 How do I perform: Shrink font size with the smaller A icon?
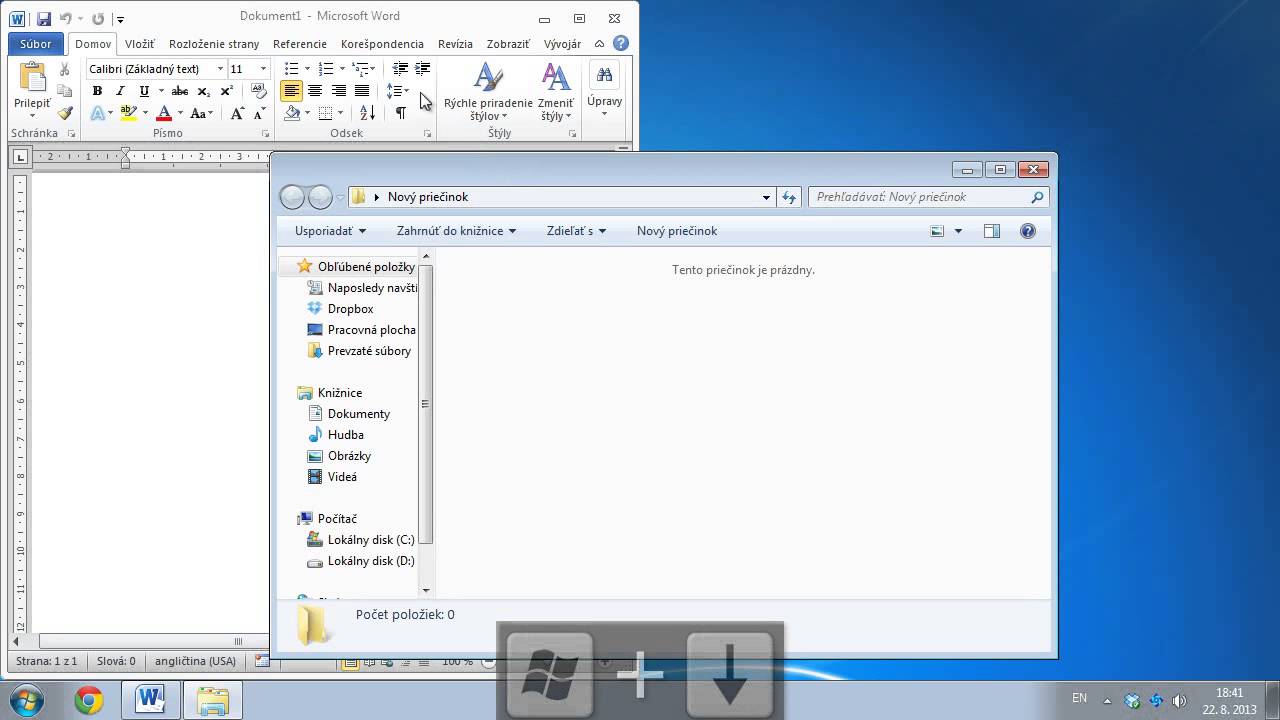tap(257, 114)
